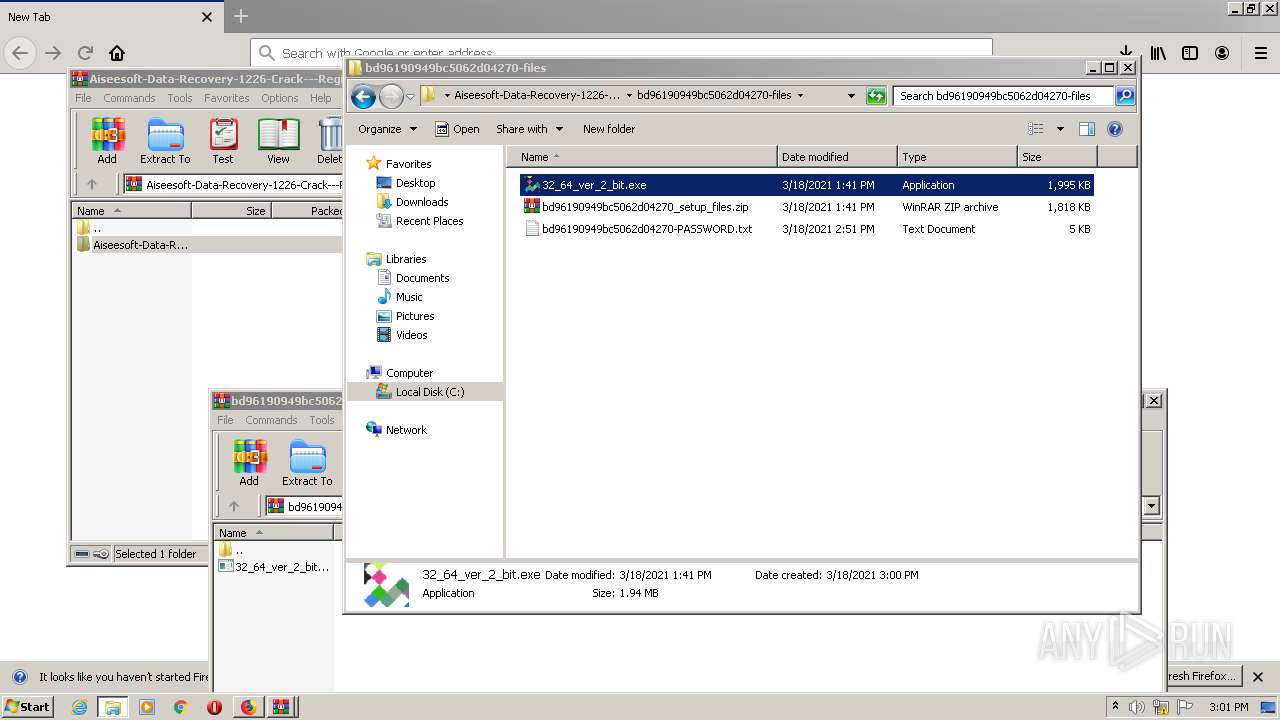Change view icon in Explorer toolbar

click(x=1036, y=129)
